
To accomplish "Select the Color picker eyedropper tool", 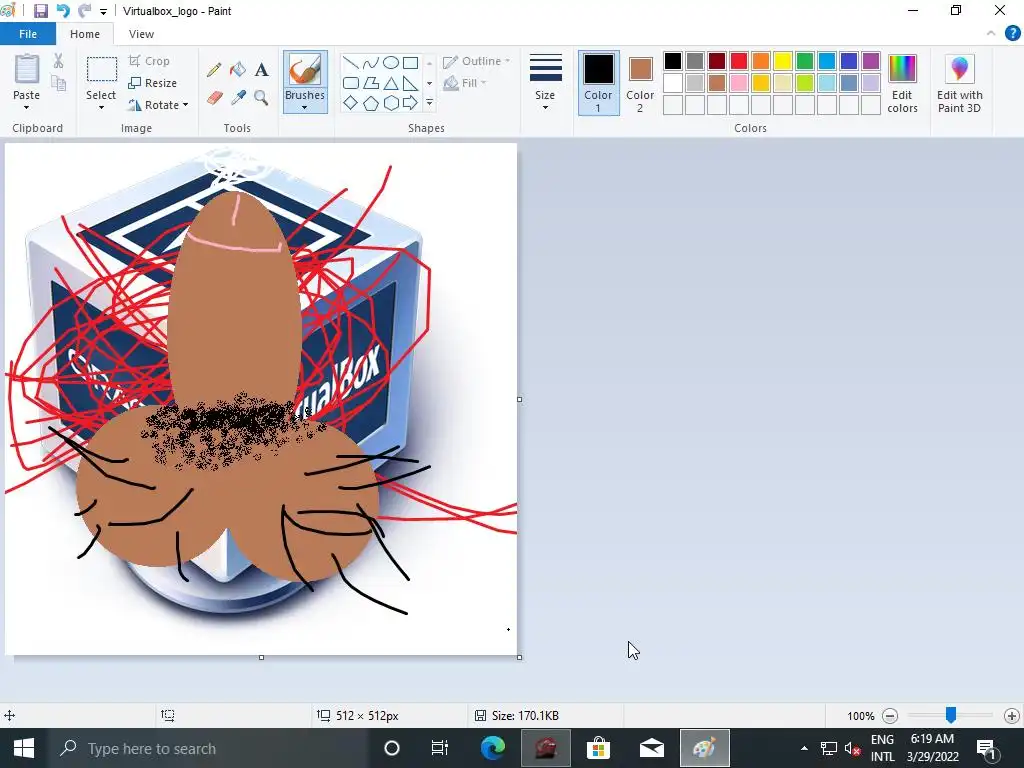I will point(238,98).
